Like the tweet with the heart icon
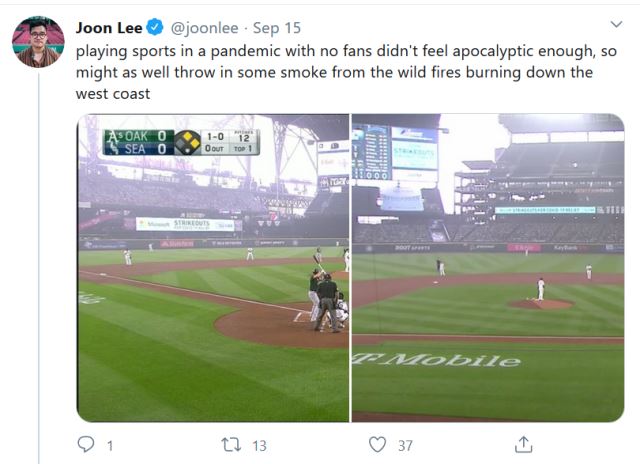The width and height of the screenshot is (640, 464). (377, 444)
